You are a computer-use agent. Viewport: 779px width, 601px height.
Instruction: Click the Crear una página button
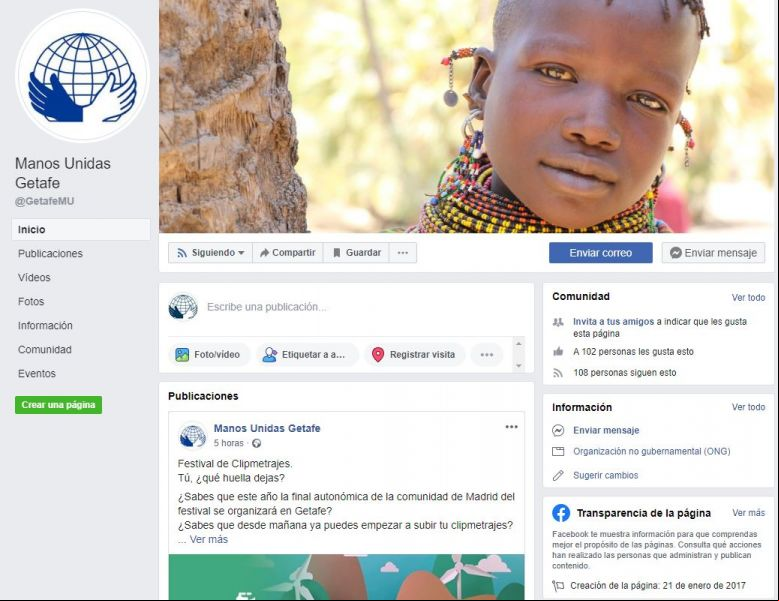pyautogui.click(x=59, y=405)
